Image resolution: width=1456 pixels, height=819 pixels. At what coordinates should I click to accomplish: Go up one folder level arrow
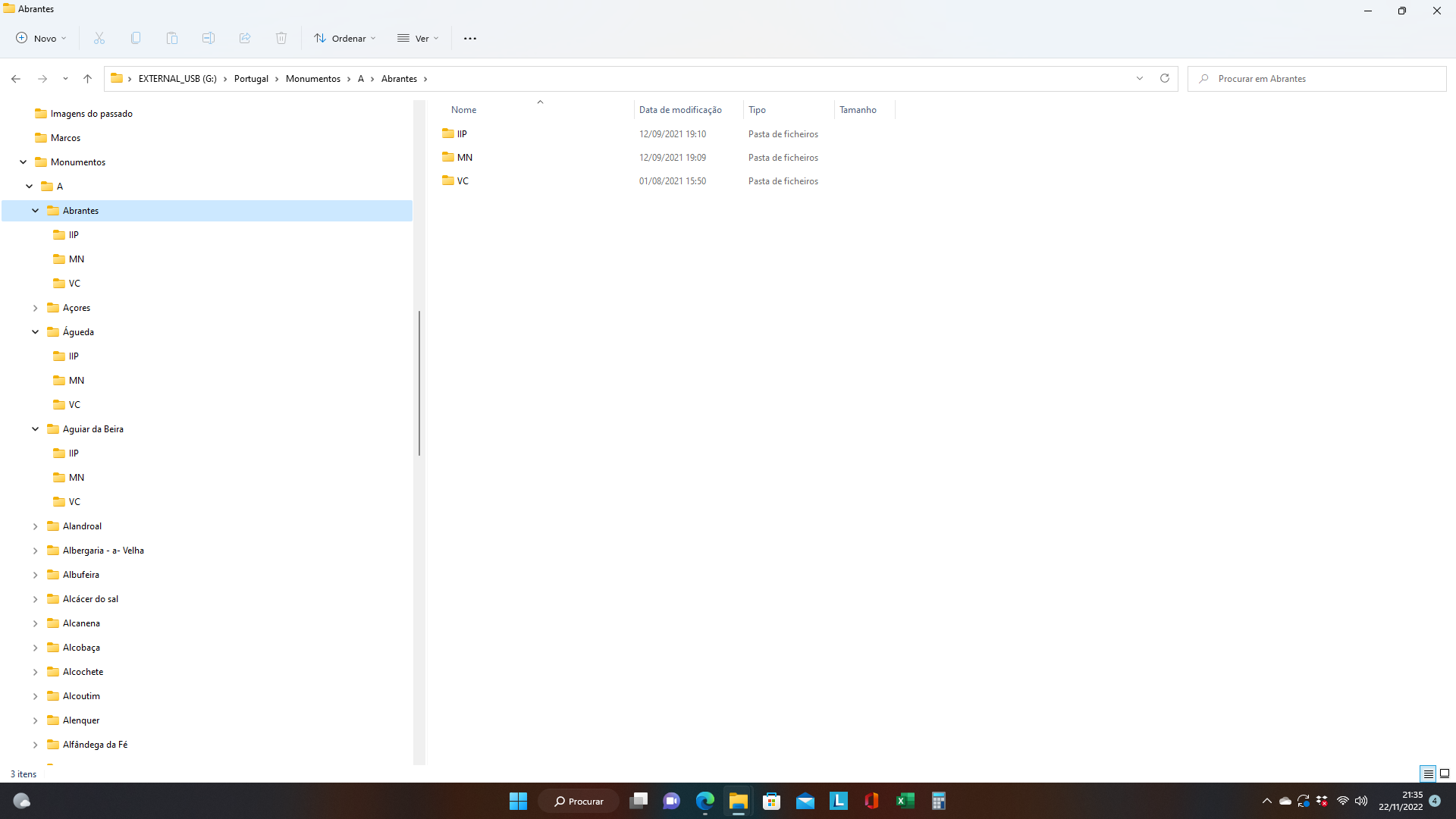87,79
